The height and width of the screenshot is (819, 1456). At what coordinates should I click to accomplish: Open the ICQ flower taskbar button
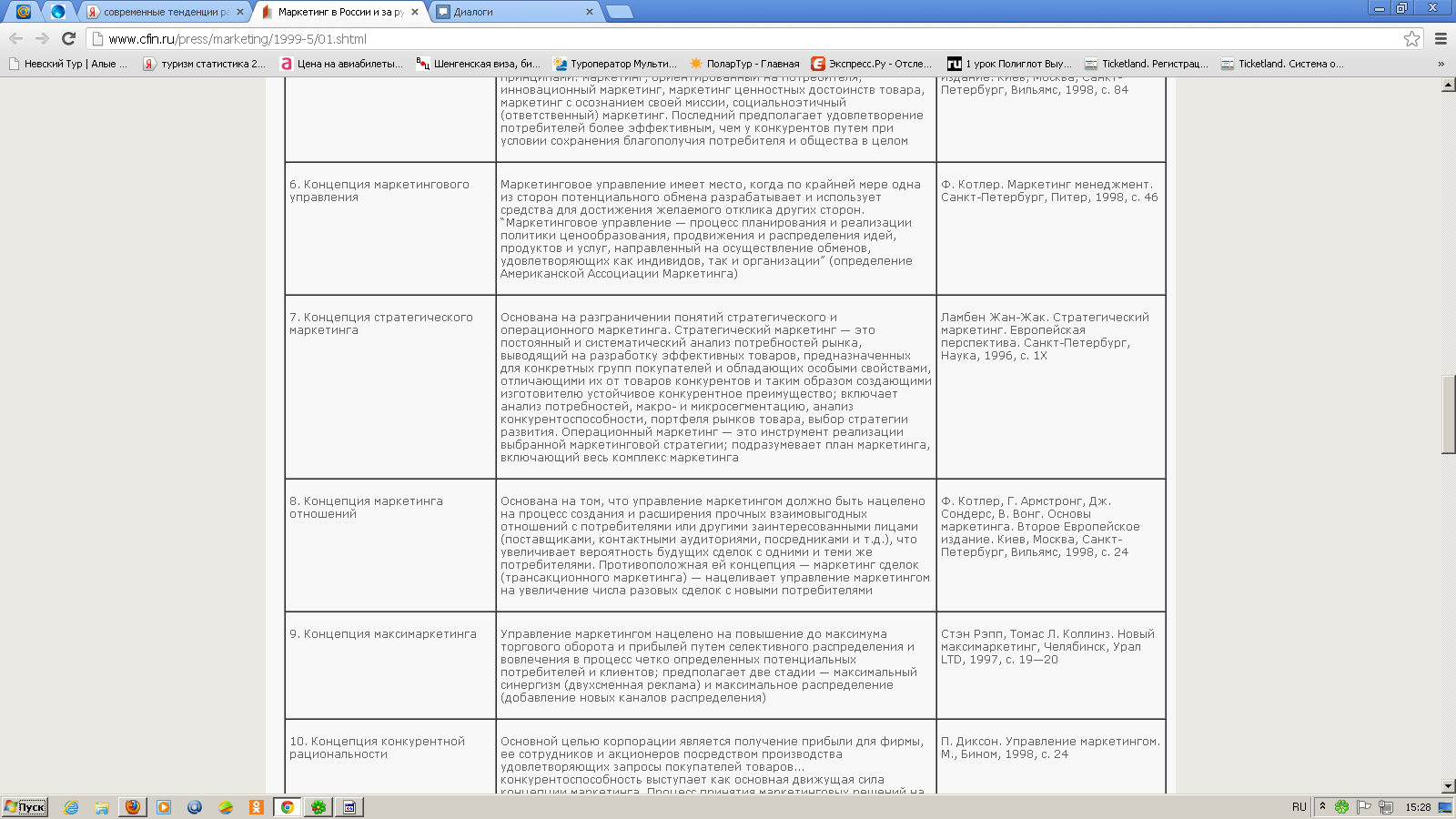coord(318,806)
